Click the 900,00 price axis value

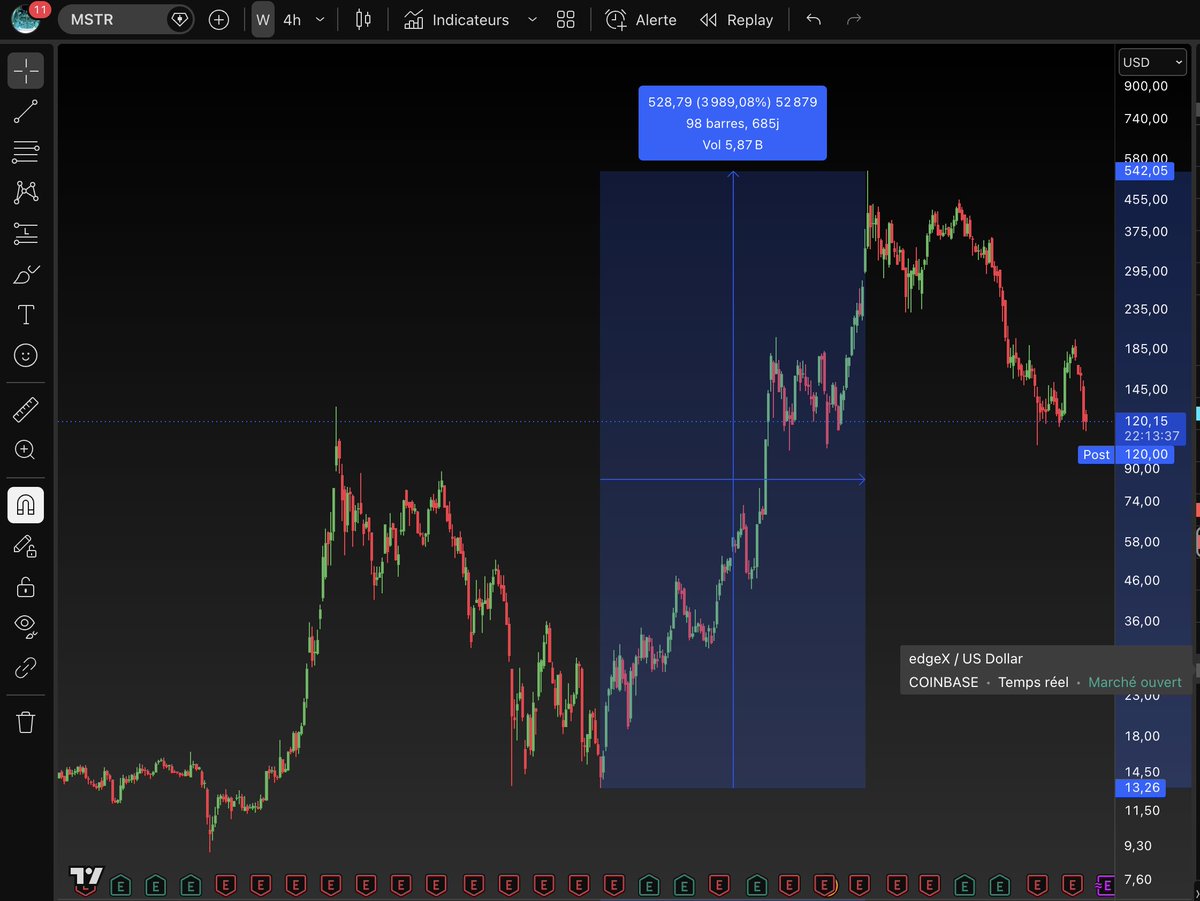pyautogui.click(x=1146, y=86)
